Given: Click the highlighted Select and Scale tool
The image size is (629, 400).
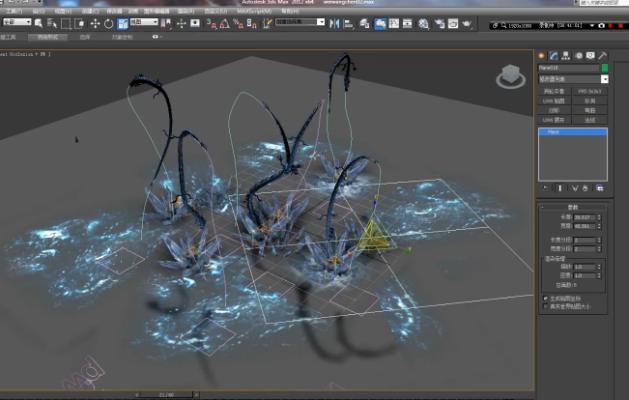Looking at the screenshot, I should coord(122,24).
